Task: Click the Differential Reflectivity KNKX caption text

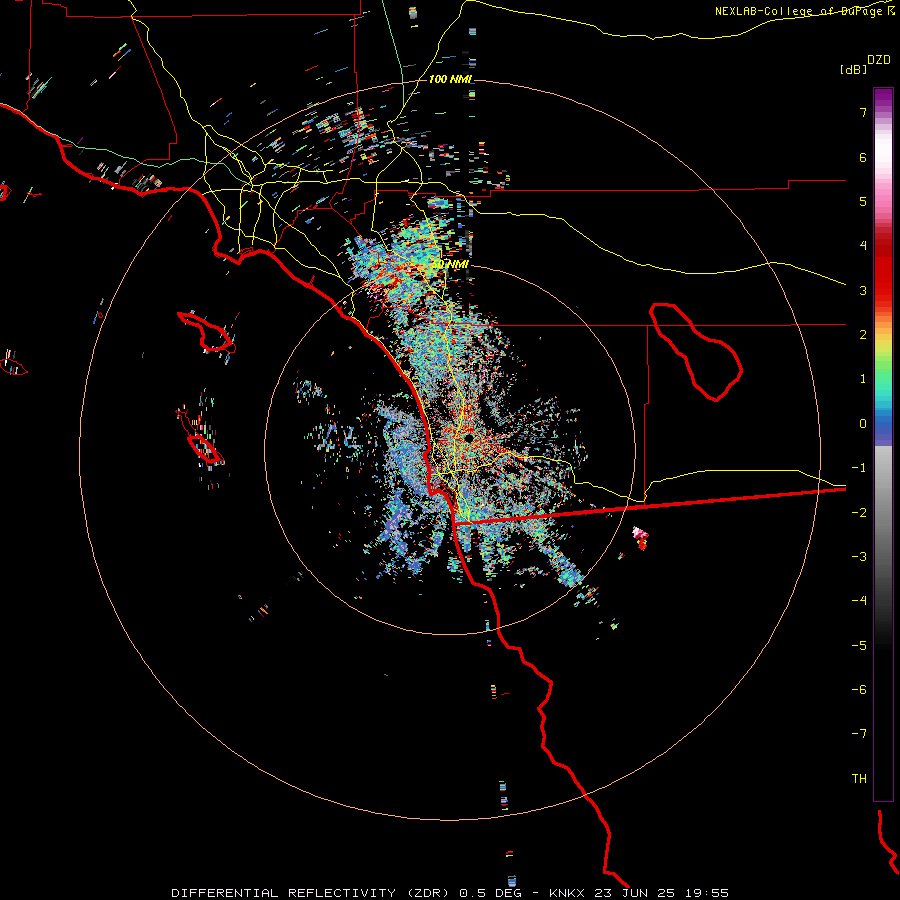Action: point(450,893)
